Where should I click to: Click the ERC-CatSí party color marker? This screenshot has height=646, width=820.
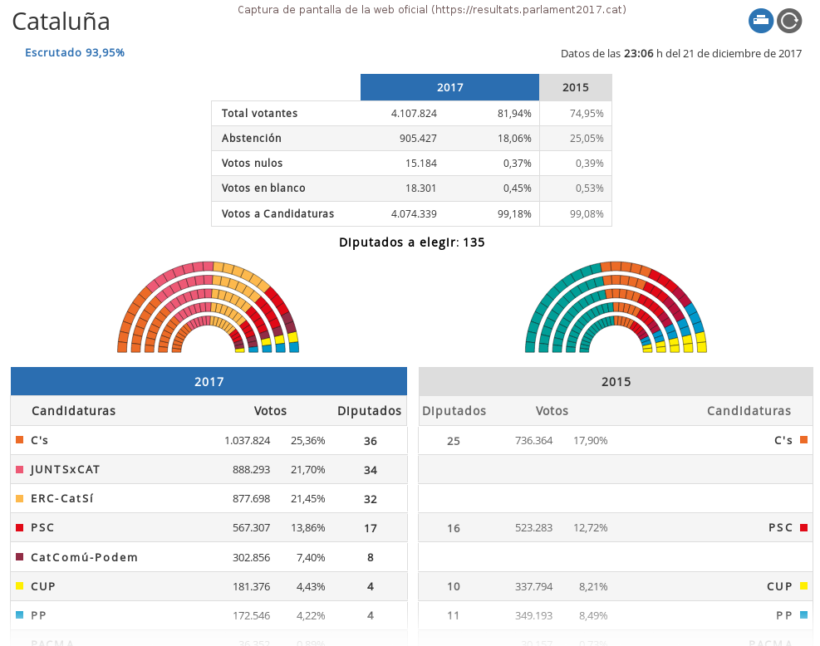click(19, 498)
